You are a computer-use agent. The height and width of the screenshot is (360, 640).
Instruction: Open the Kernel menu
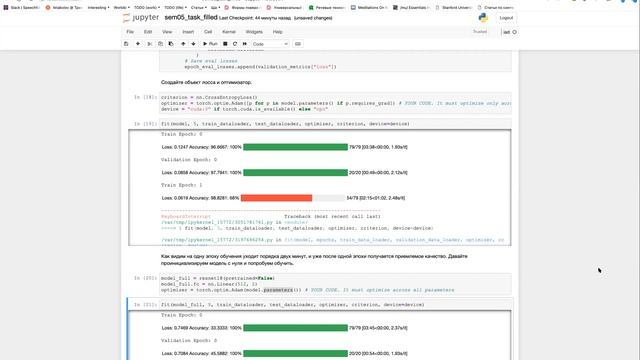click(229, 32)
